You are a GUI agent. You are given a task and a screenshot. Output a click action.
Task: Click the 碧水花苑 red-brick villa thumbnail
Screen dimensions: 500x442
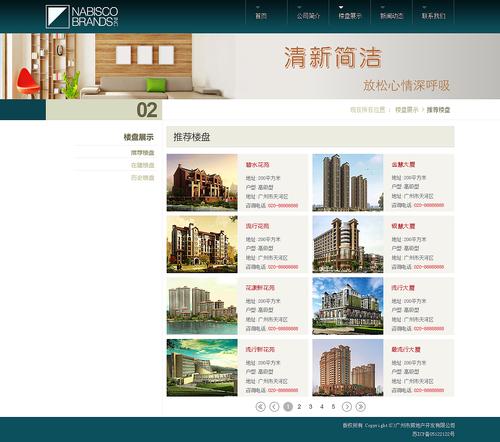coord(202,183)
